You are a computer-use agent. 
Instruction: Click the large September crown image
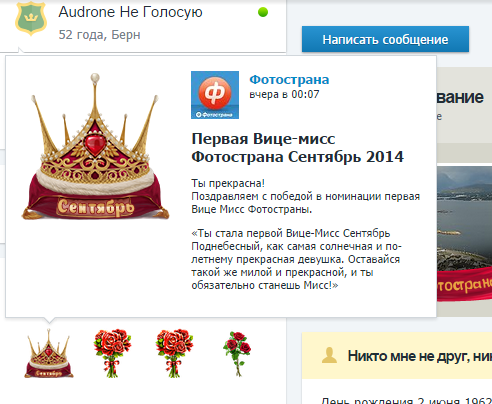(95, 147)
